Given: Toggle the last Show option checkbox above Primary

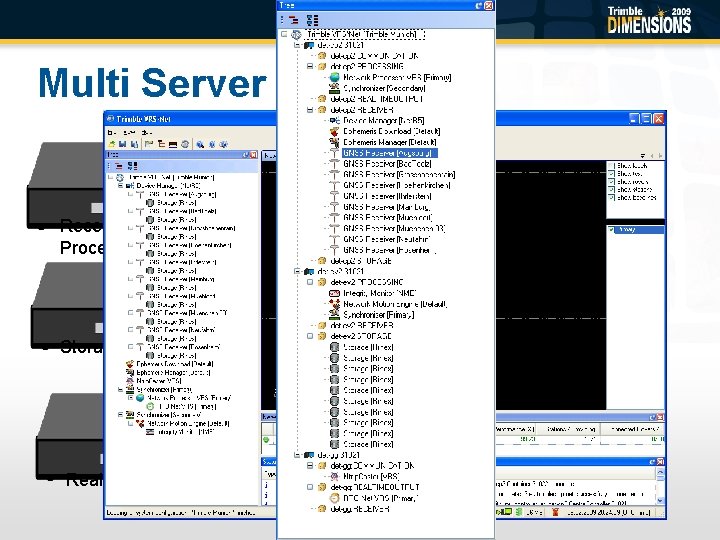Looking at the screenshot, I should pyautogui.click(x=612, y=197).
